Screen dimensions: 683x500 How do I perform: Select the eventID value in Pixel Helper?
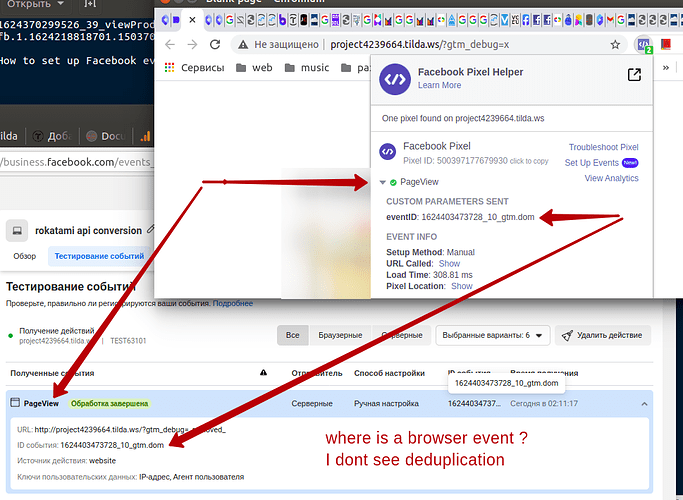tap(478, 217)
